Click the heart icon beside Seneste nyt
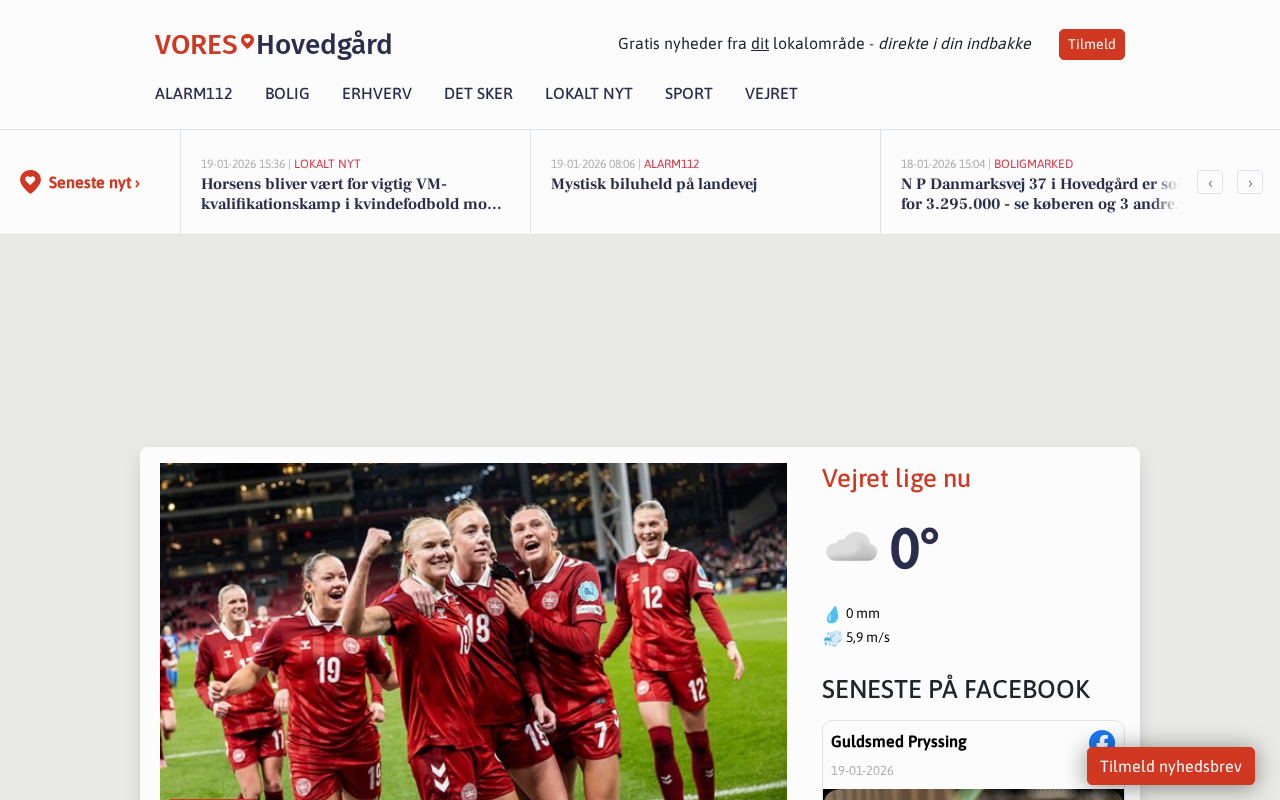 [x=30, y=182]
